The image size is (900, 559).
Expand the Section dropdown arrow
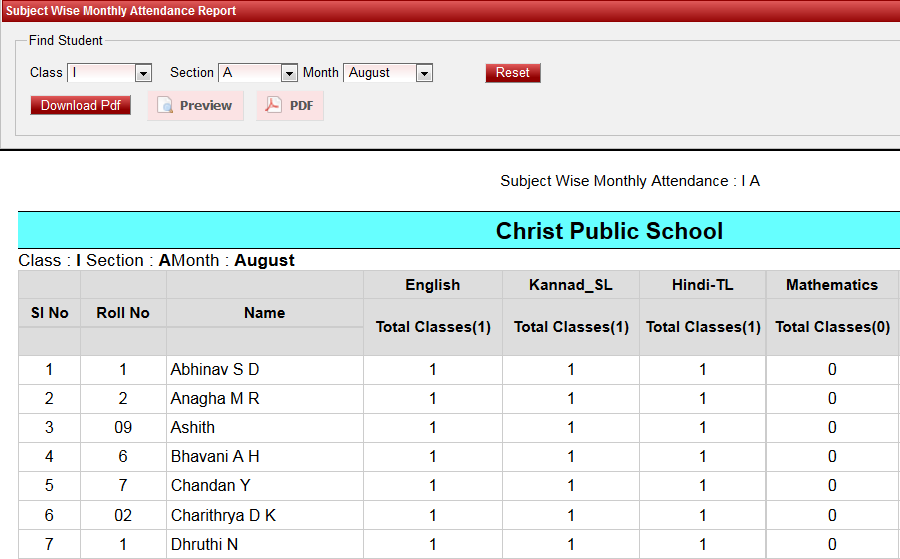pos(289,73)
